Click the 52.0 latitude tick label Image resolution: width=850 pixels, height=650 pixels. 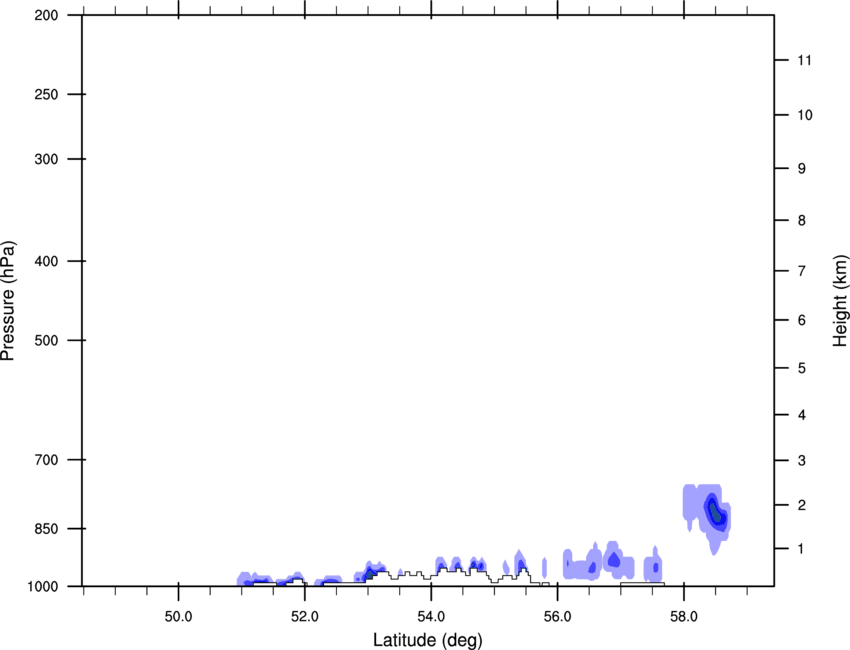pyautogui.click(x=305, y=617)
